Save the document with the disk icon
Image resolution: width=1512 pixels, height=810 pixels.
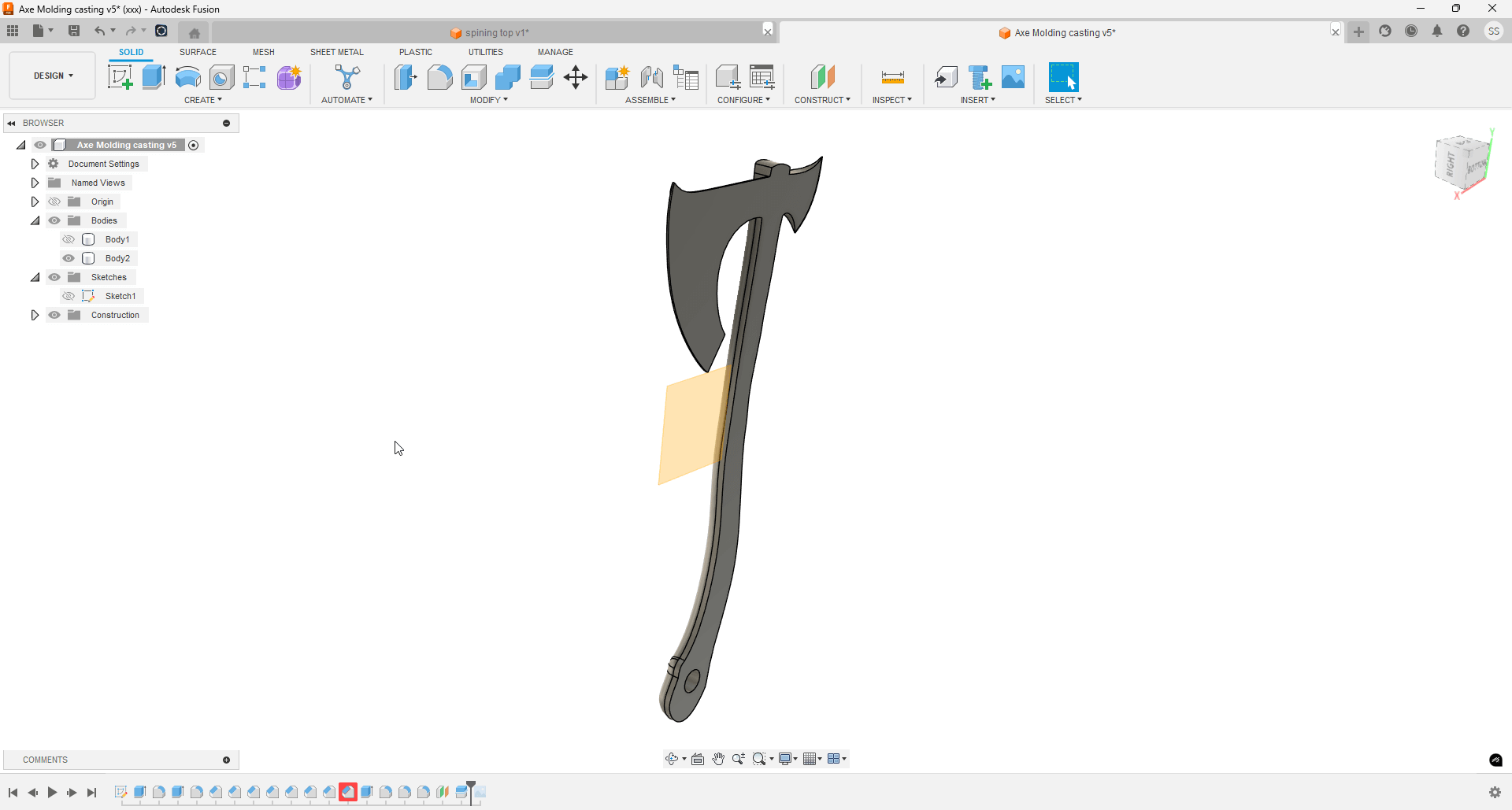coord(74,31)
